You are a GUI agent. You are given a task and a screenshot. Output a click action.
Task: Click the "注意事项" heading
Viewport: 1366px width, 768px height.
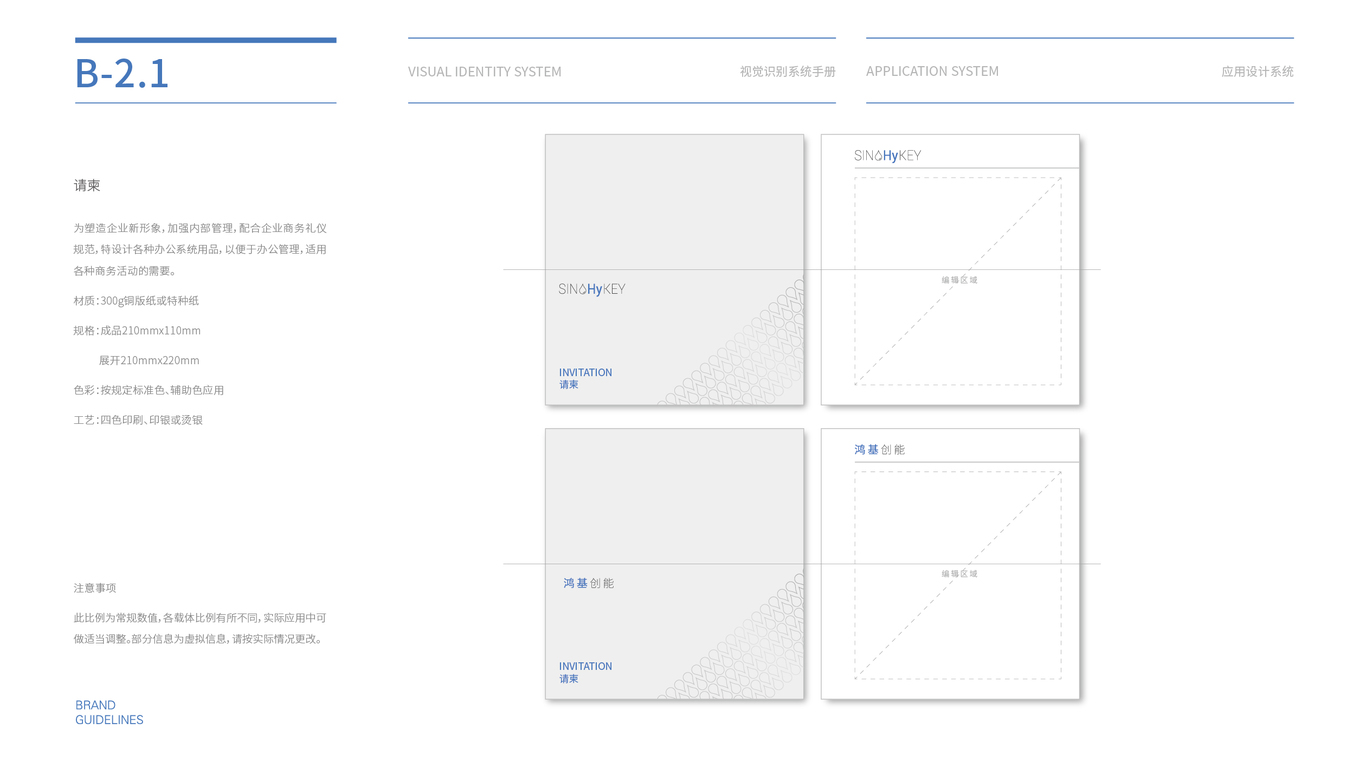pos(95,588)
